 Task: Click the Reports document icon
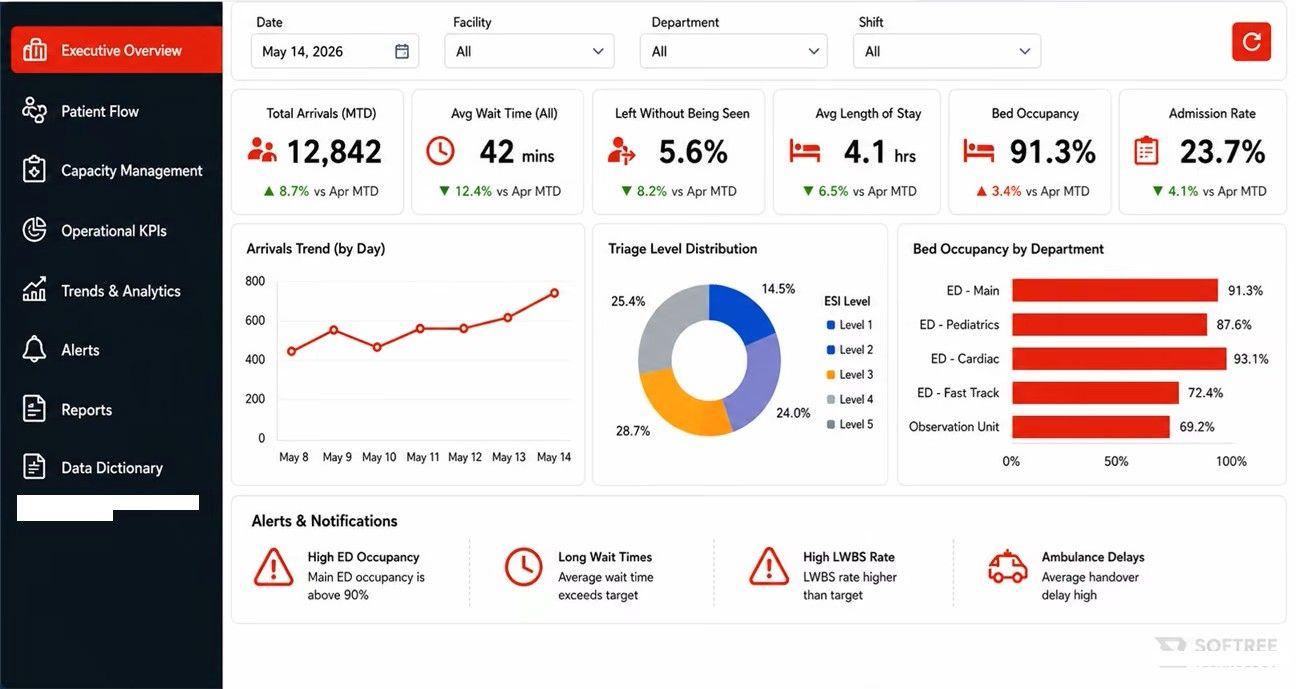point(35,409)
